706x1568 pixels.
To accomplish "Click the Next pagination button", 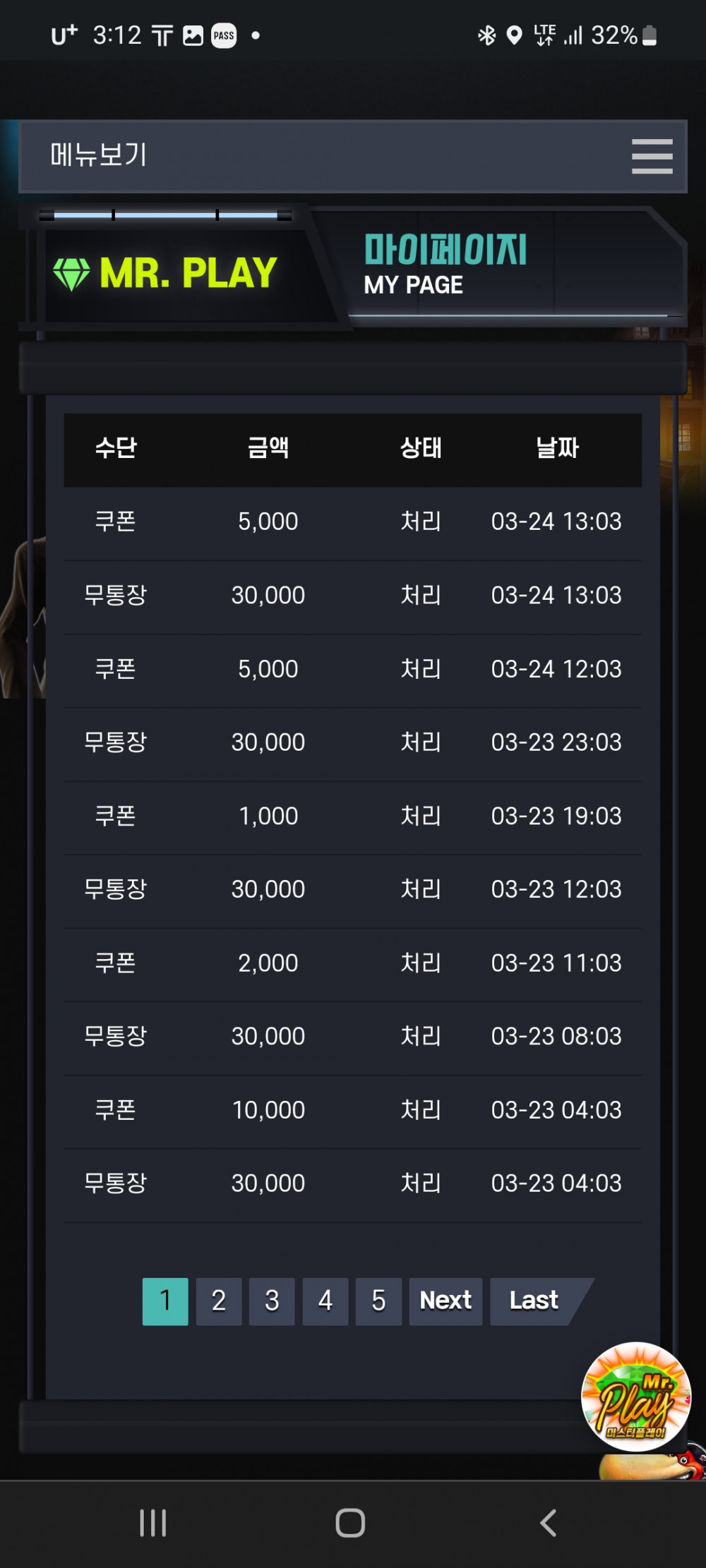I will 445,1301.
